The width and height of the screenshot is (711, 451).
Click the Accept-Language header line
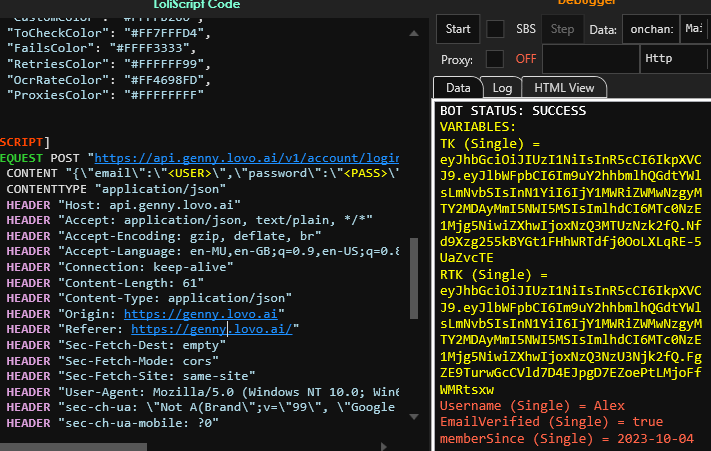[x=203, y=252]
